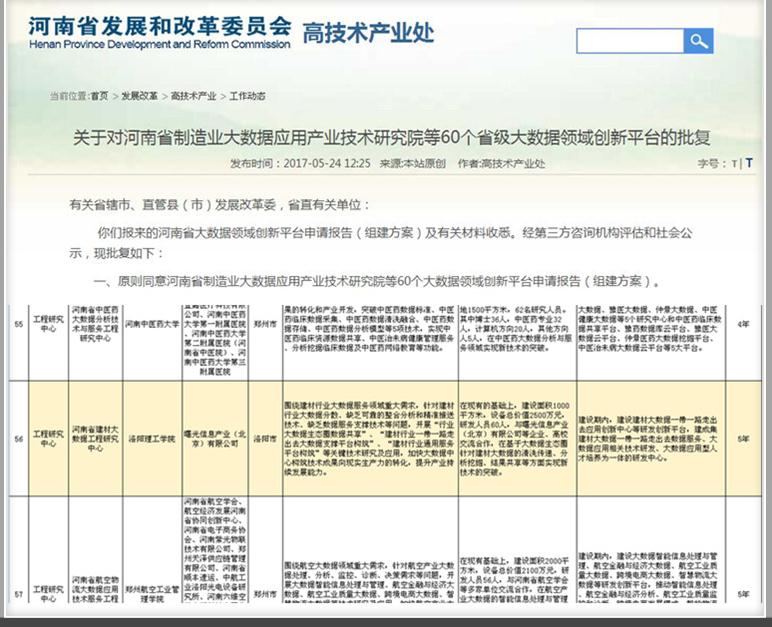
Task: Click the 洛阳市 cell in row 56
Action: coord(265,439)
